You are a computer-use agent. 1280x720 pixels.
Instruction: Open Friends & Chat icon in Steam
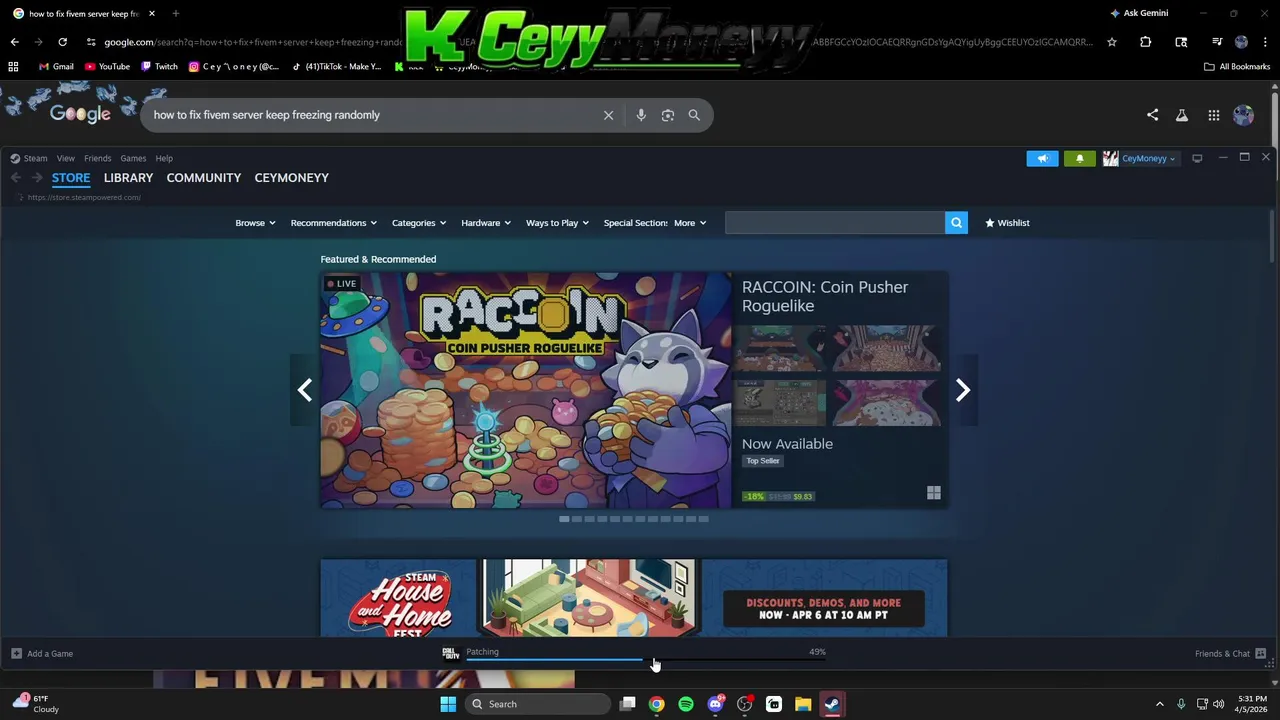tap(1260, 653)
